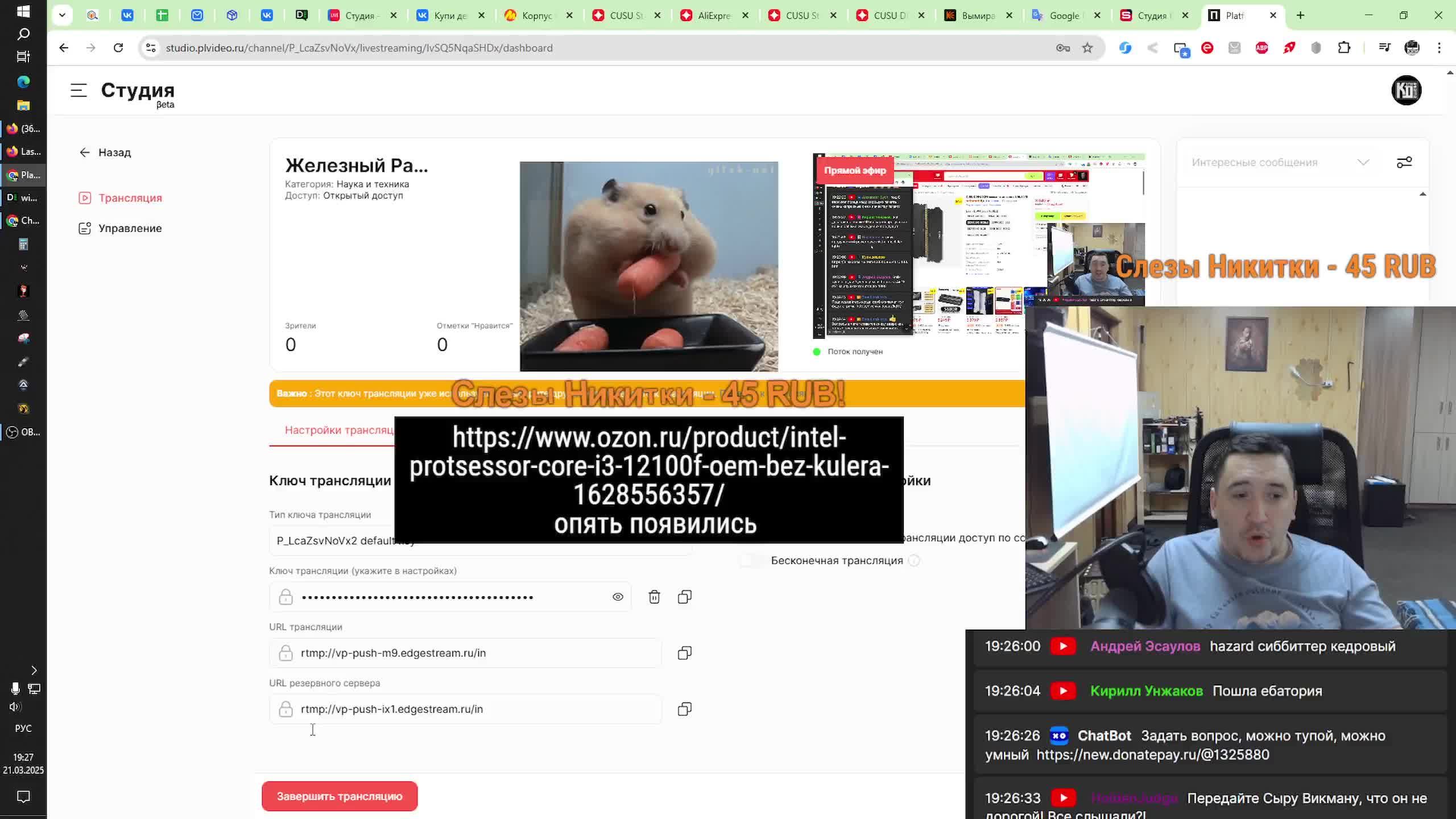This screenshot has height=819, width=1456.
Task: Click the channel avatar in header
Action: (x=1406, y=90)
